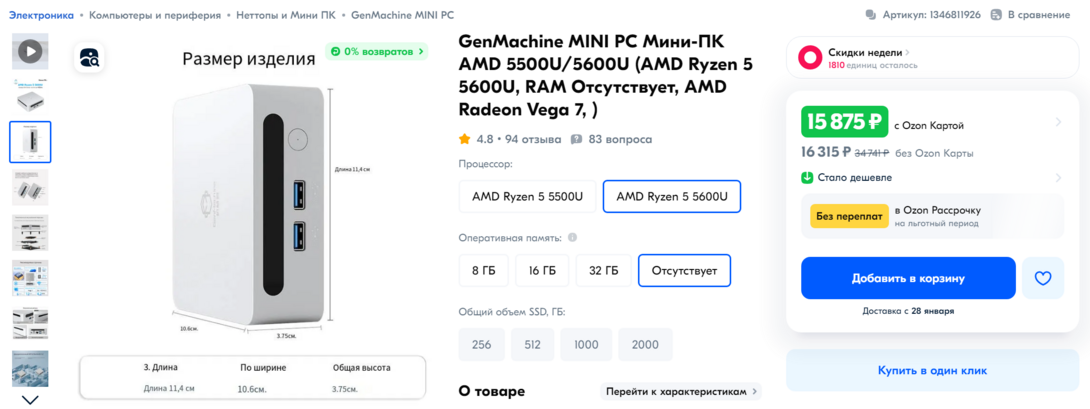Copy the article number via speech-bubble icon
This screenshot has width=1090, height=409.
872,15
